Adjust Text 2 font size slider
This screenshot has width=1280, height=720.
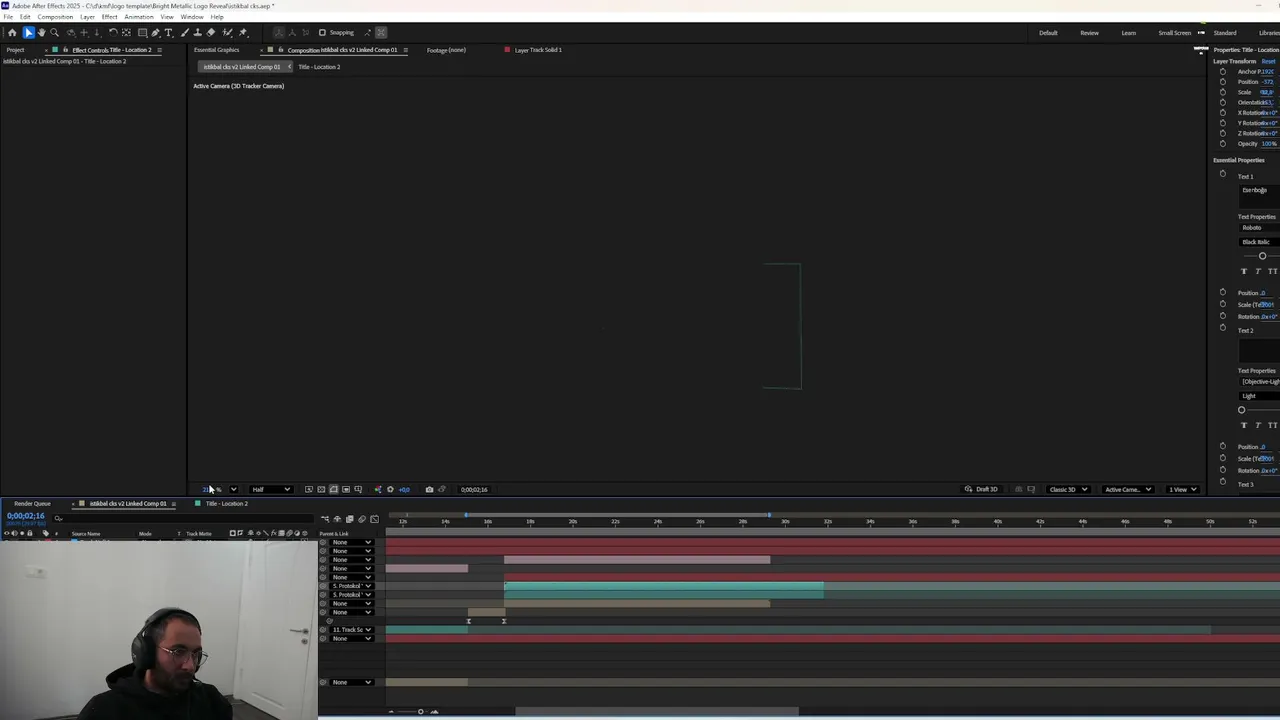point(1242,410)
